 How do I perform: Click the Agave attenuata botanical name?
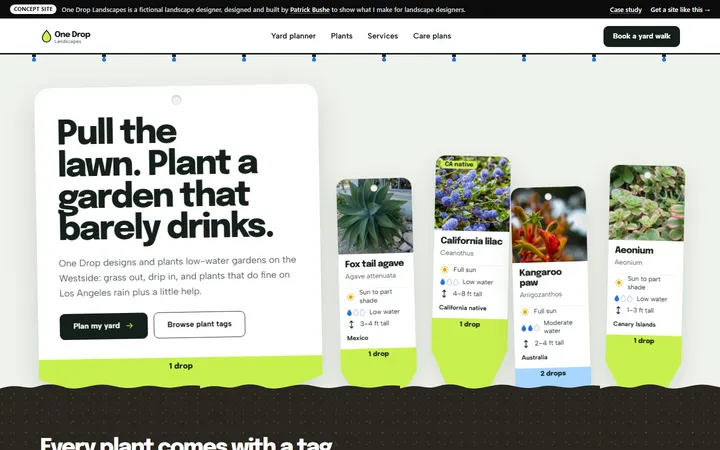pos(371,276)
